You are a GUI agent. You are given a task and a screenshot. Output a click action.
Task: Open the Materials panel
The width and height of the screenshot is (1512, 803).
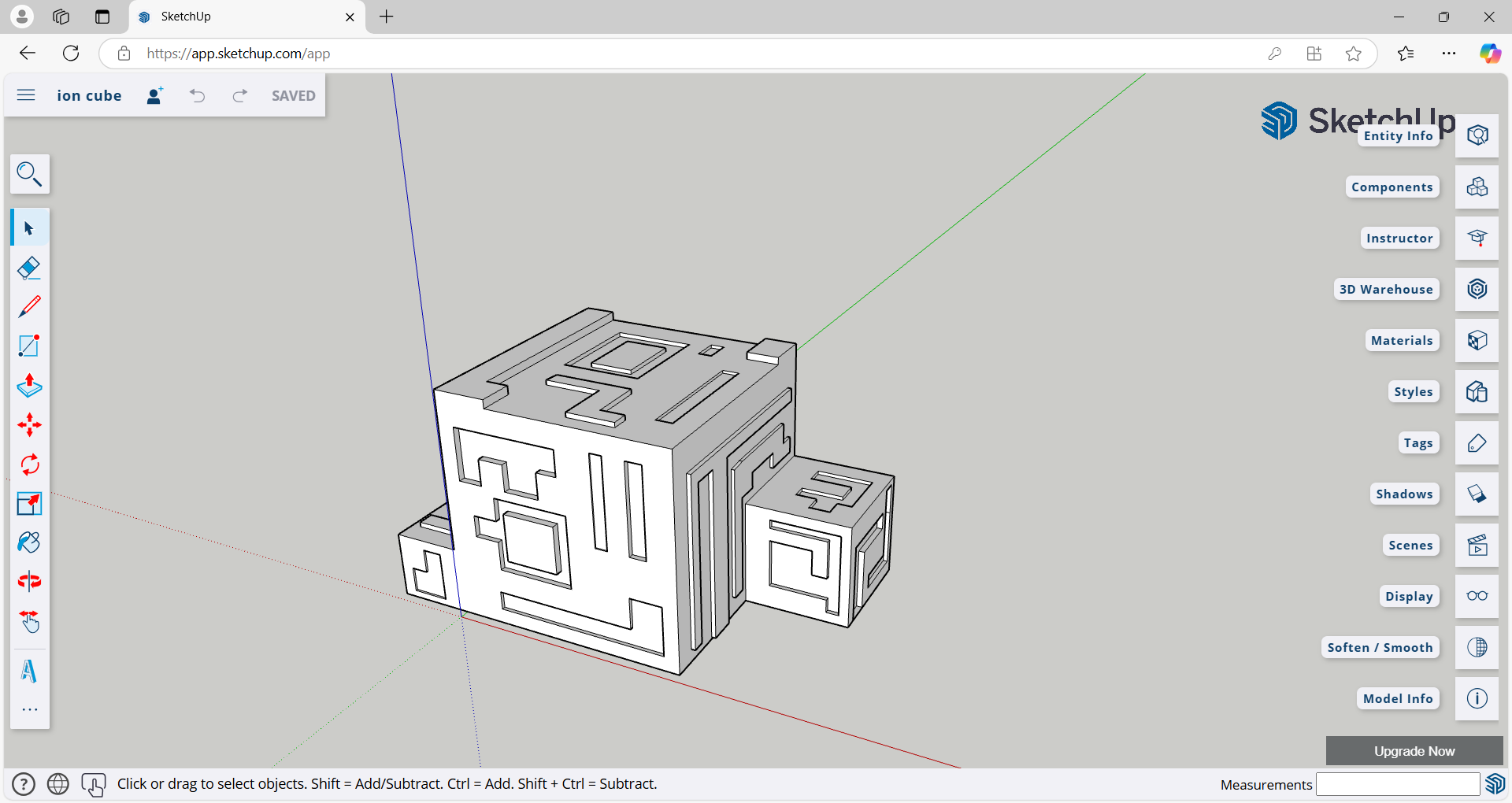click(x=1477, y=340)
